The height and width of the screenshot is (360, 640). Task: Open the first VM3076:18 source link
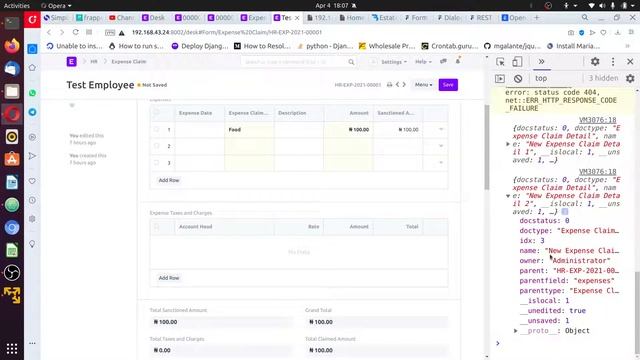point(598,120)
